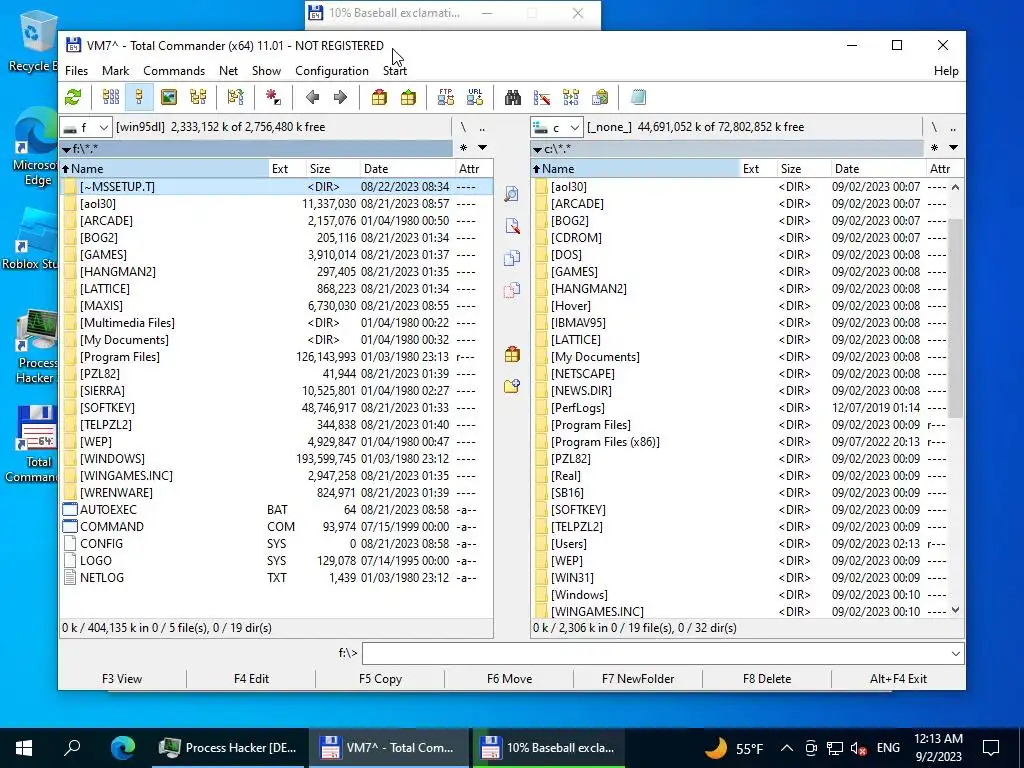Click the F5 Copy button
The image size is (1024, 768).
coord(380,679)
